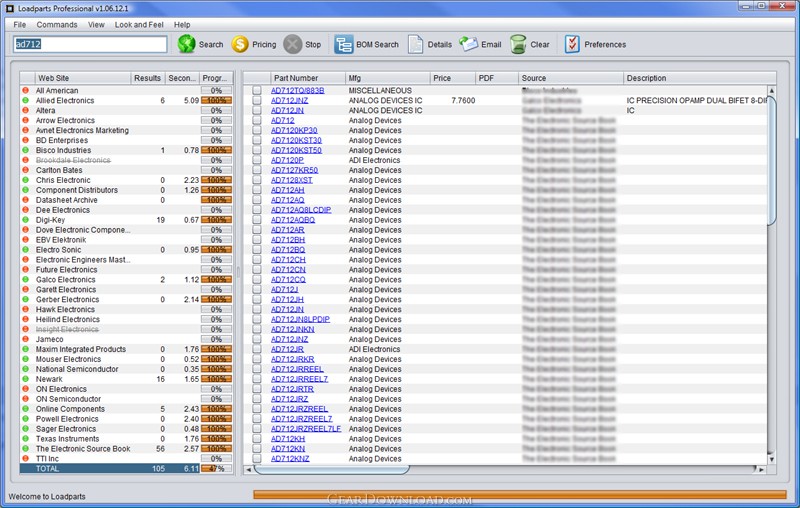Click green status dot for Mouser Electronics
Viewport: 800px width, 508px height.
pos(26,359)
